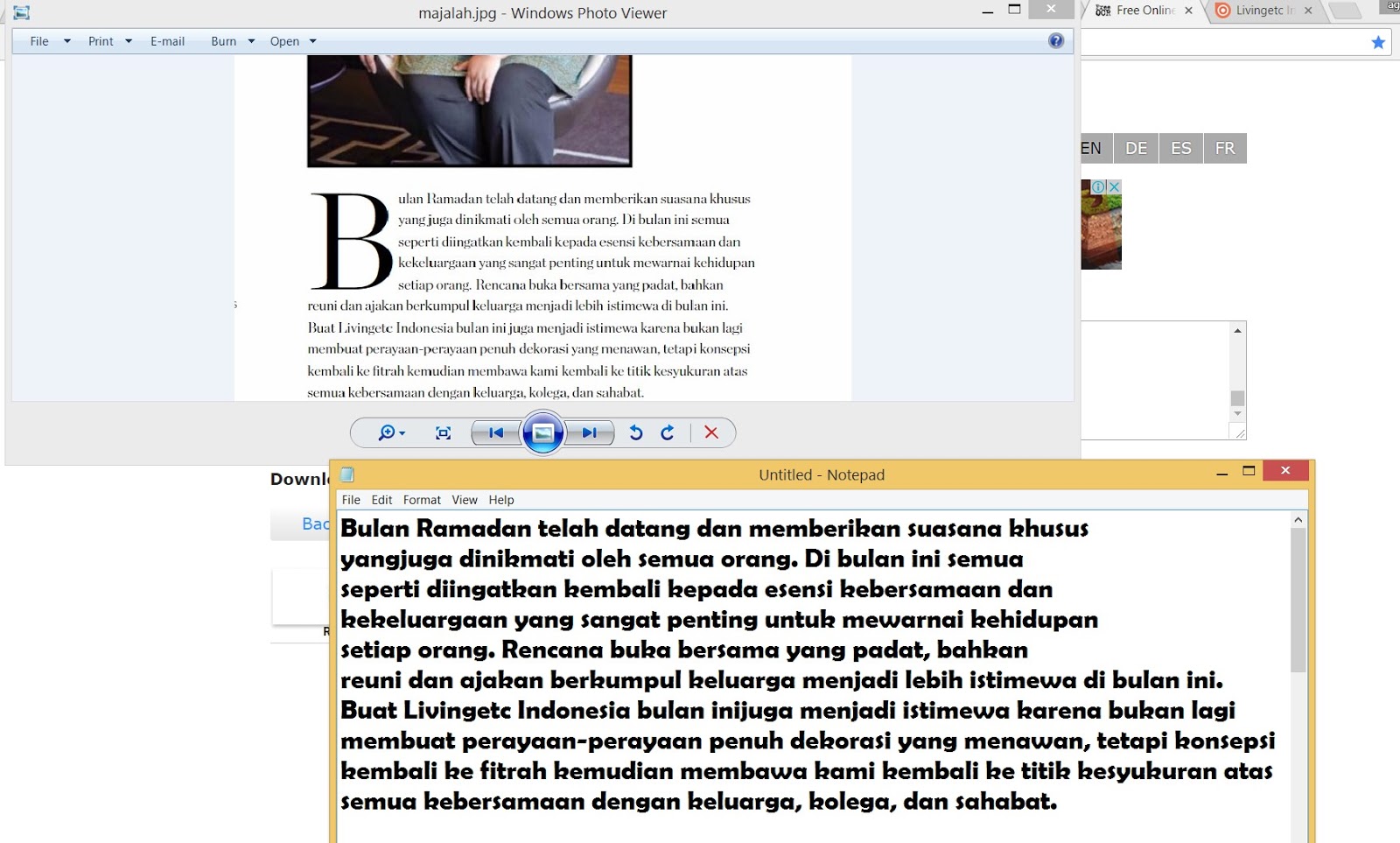
Task: Open the E-mail option in Photo Viewer
Action: pos(166,40)
